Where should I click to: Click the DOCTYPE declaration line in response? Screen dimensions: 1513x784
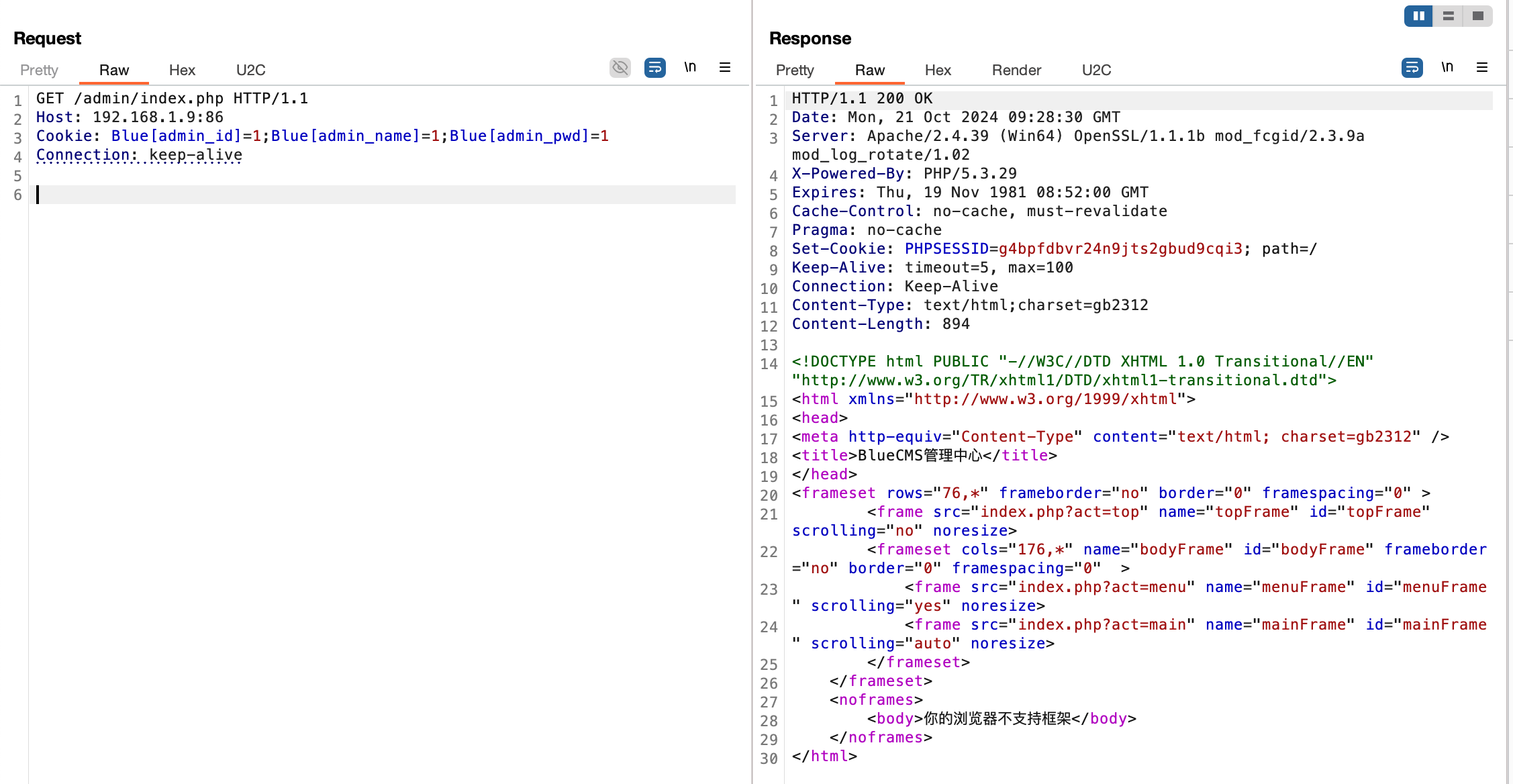click(1083, 371)
